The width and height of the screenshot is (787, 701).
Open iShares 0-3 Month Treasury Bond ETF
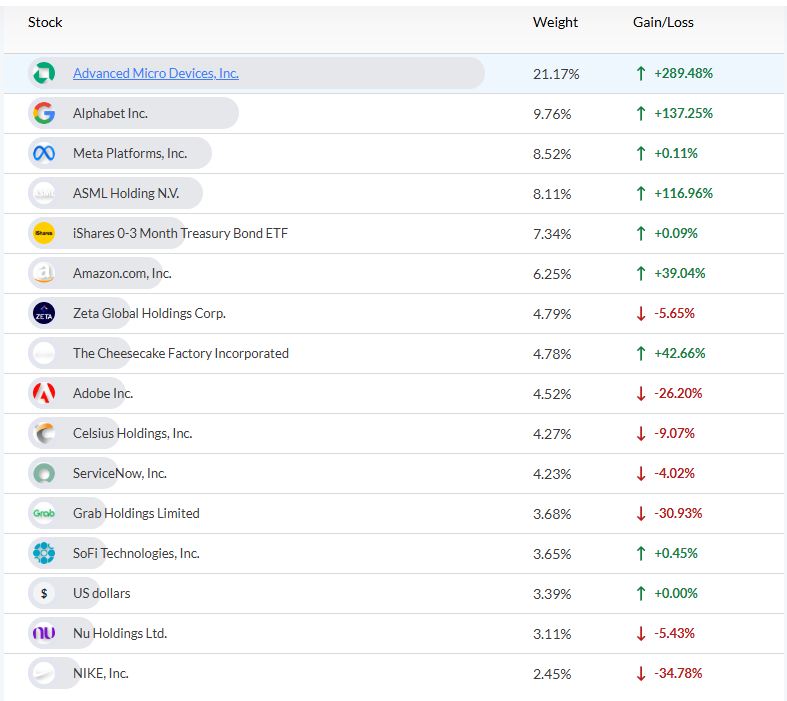tap(181, 233)
